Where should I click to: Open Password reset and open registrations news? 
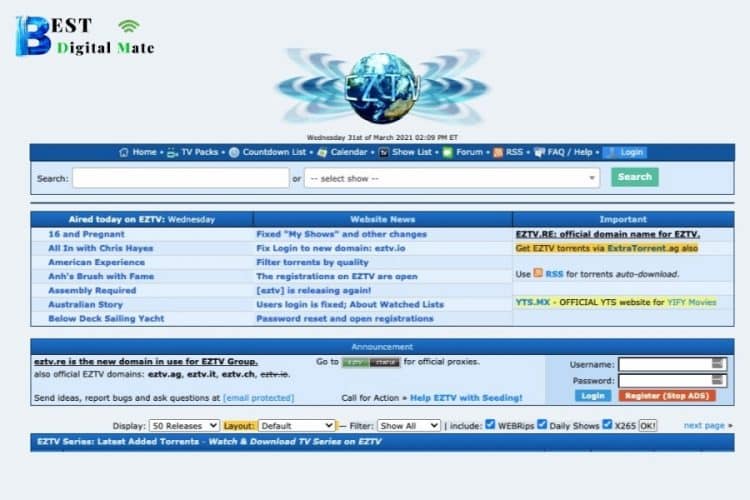345,318
